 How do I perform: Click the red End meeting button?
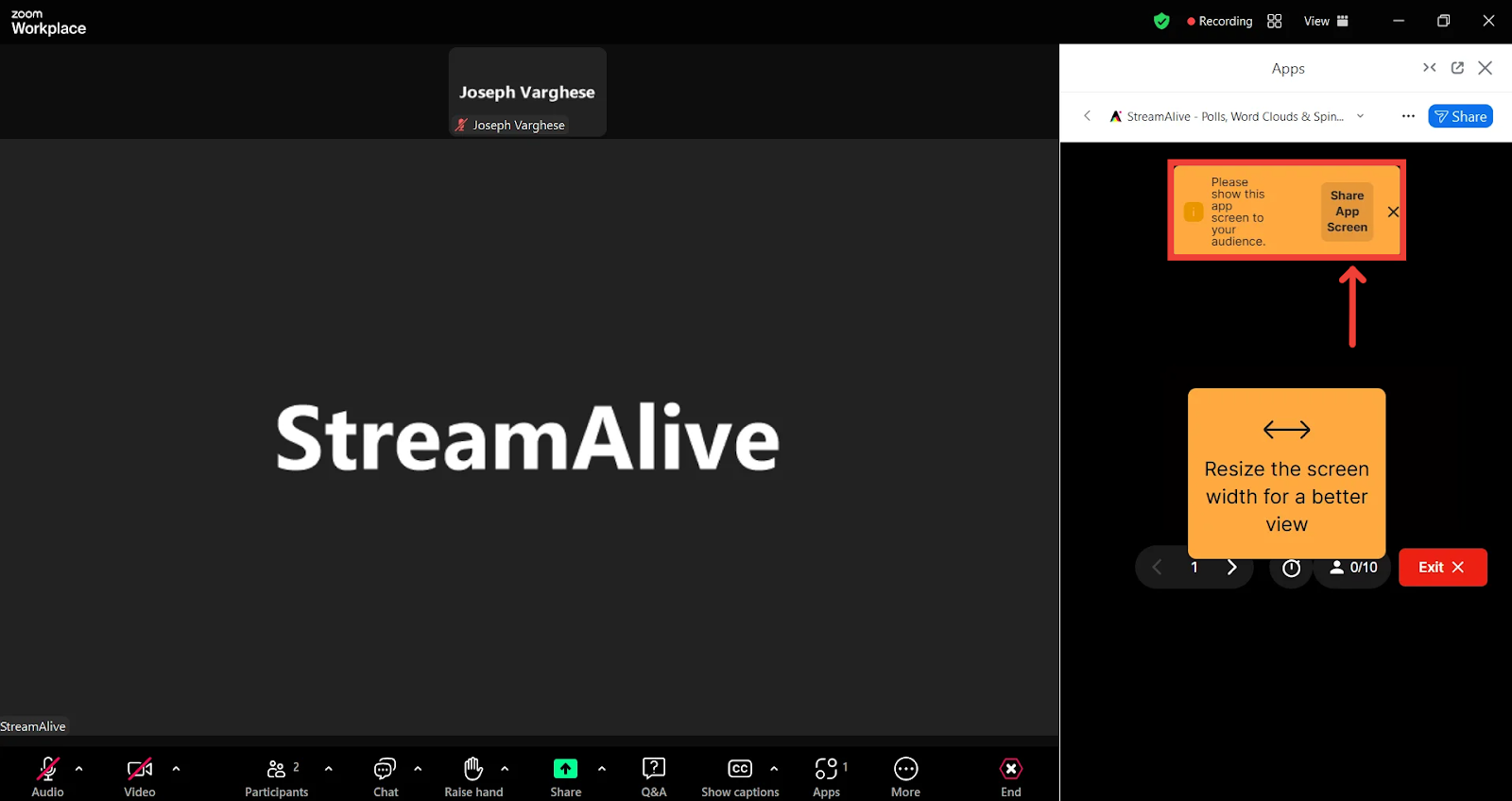click(x=1011, y=776)
